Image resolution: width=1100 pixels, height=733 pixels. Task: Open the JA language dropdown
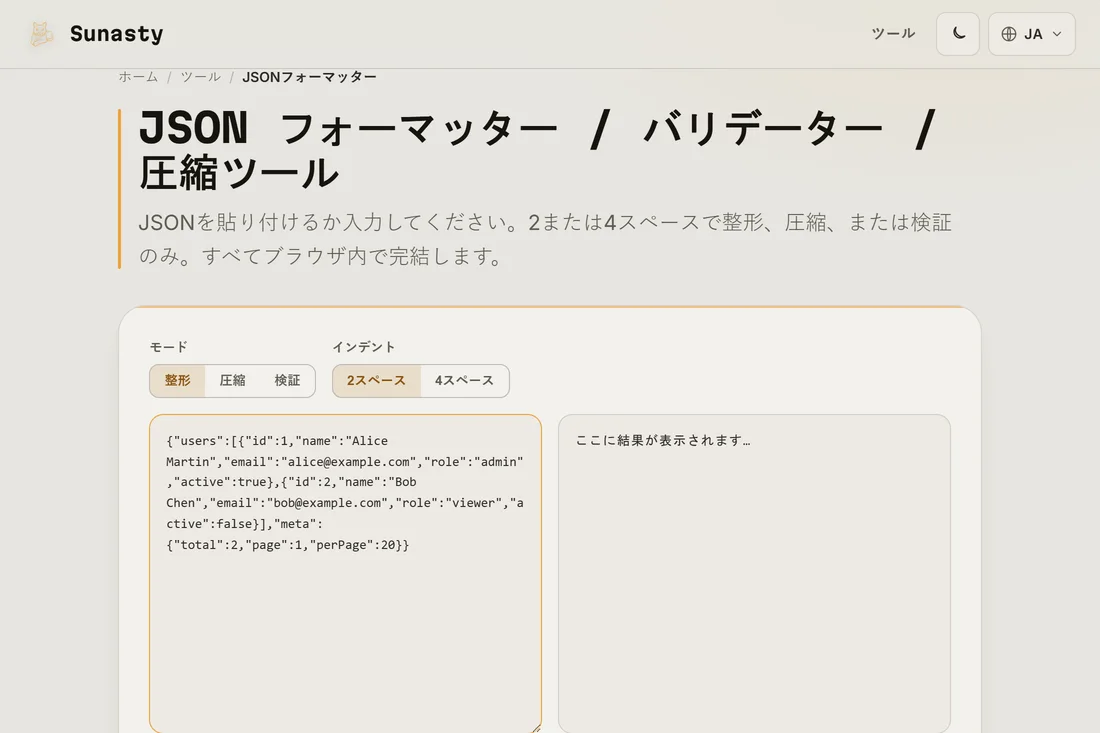coord(1031,34)
